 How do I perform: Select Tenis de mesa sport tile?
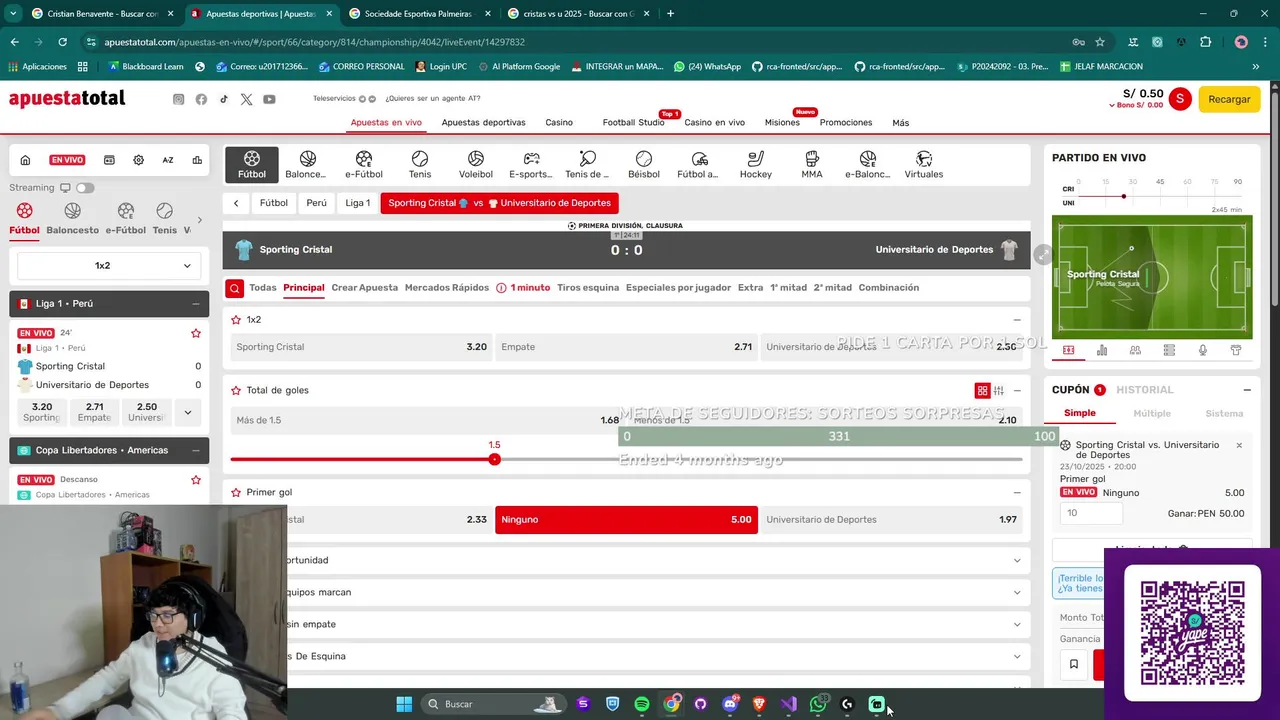point(587,165)
